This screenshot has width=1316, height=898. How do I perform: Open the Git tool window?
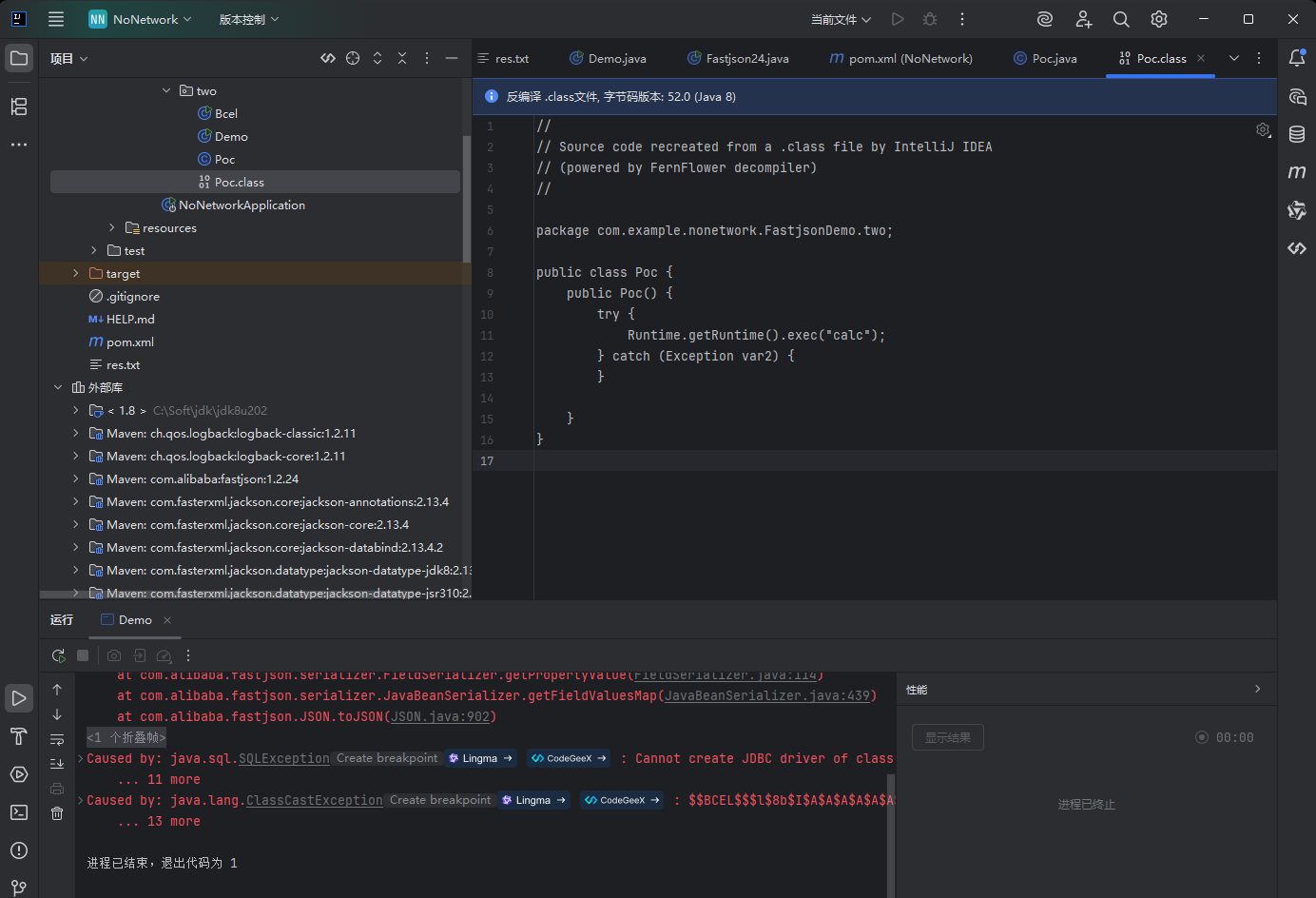pos(19,887)
